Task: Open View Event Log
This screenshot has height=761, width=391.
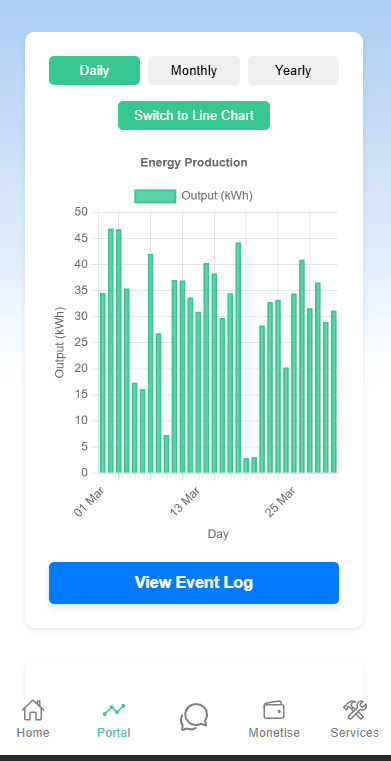Action: tap(194, 583)
